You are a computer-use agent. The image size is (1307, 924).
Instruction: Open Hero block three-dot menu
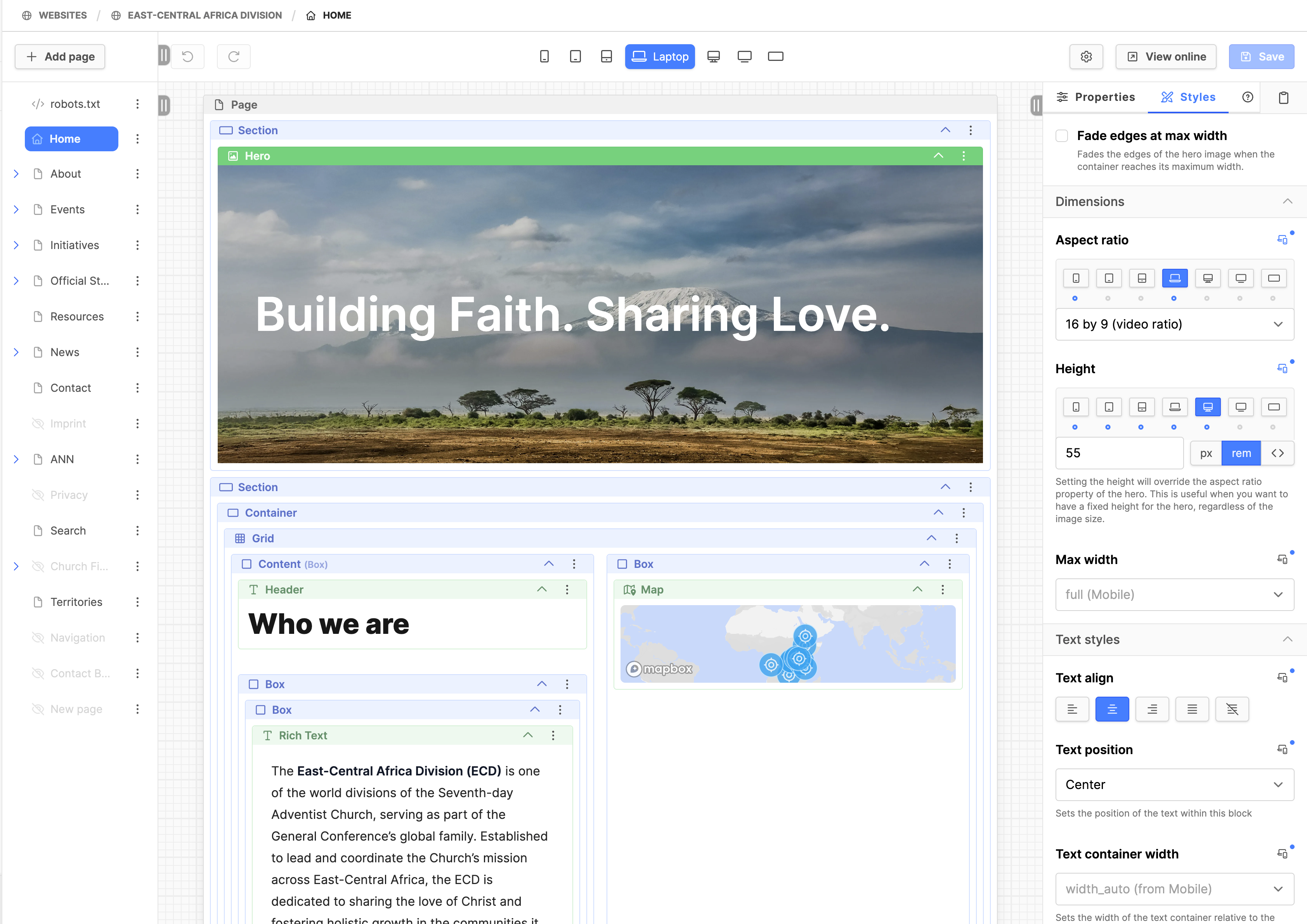coord(963,156)
